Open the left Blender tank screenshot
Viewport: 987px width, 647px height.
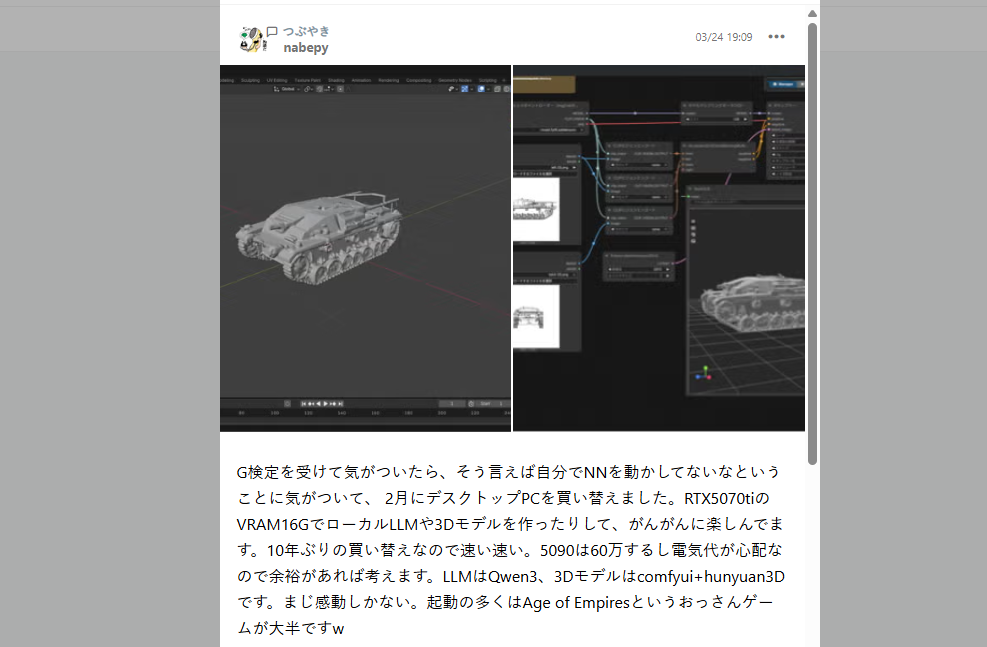(x=365, y=250)
